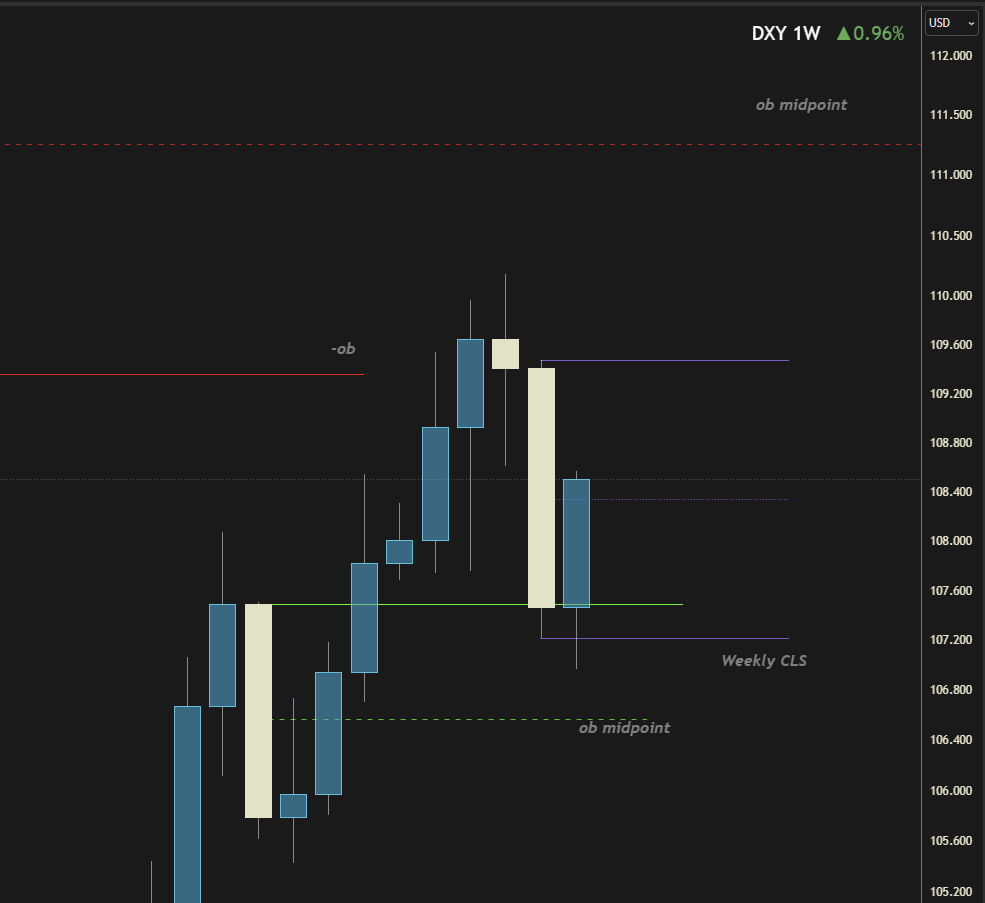This screenshot has width=985, height=903.
Task: Select the '-ob' text label
Action: click(x=343, y=349)
